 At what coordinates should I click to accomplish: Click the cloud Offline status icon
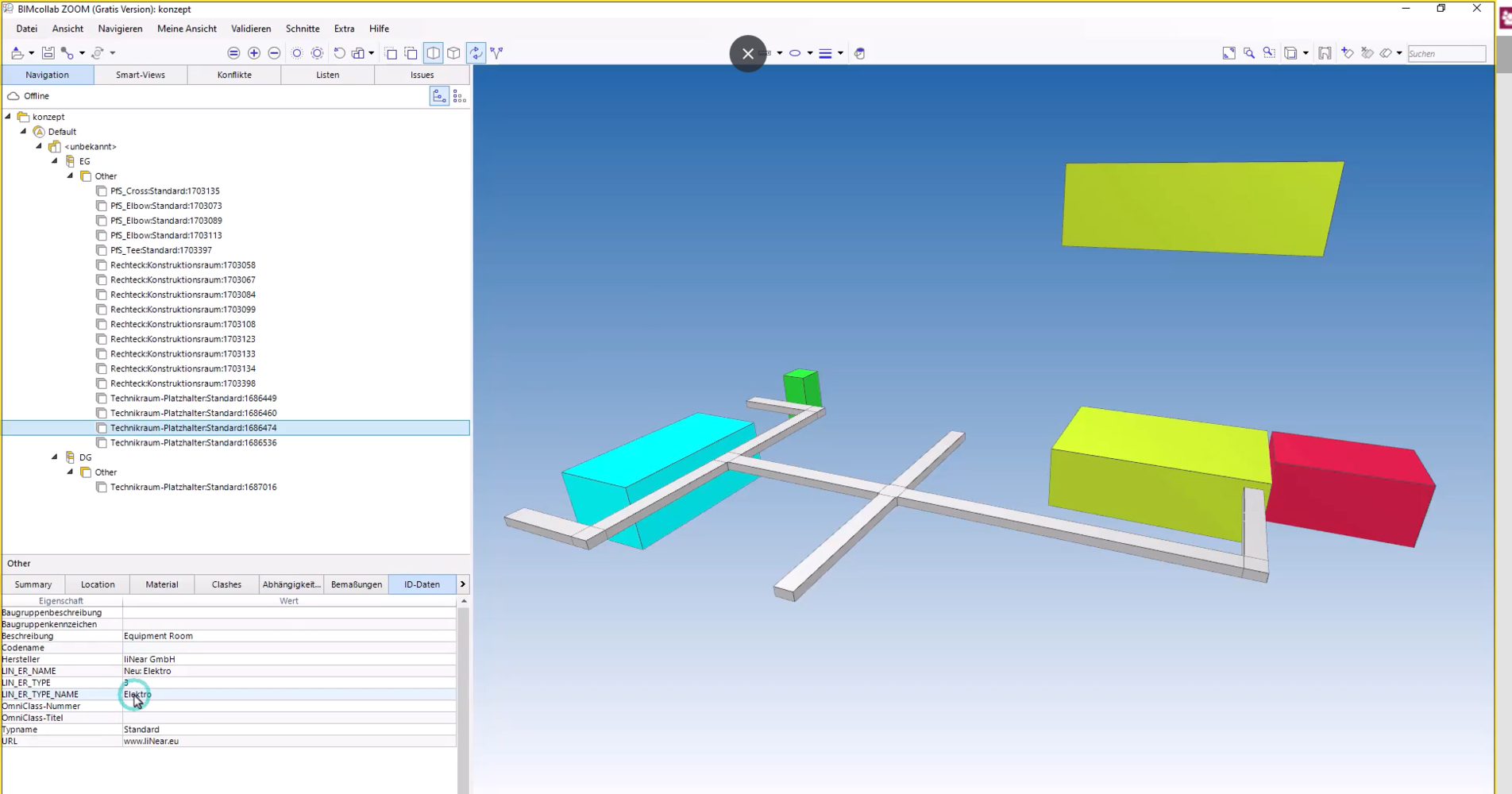pyautogui.click(x=13, y=96)
